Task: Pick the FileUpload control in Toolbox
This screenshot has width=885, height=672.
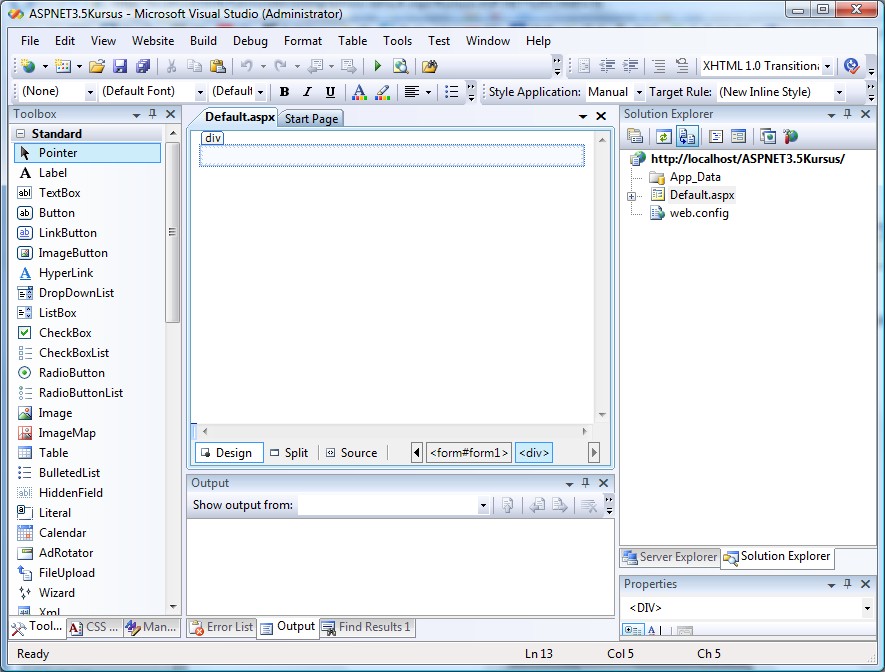Action: [66, 573]
